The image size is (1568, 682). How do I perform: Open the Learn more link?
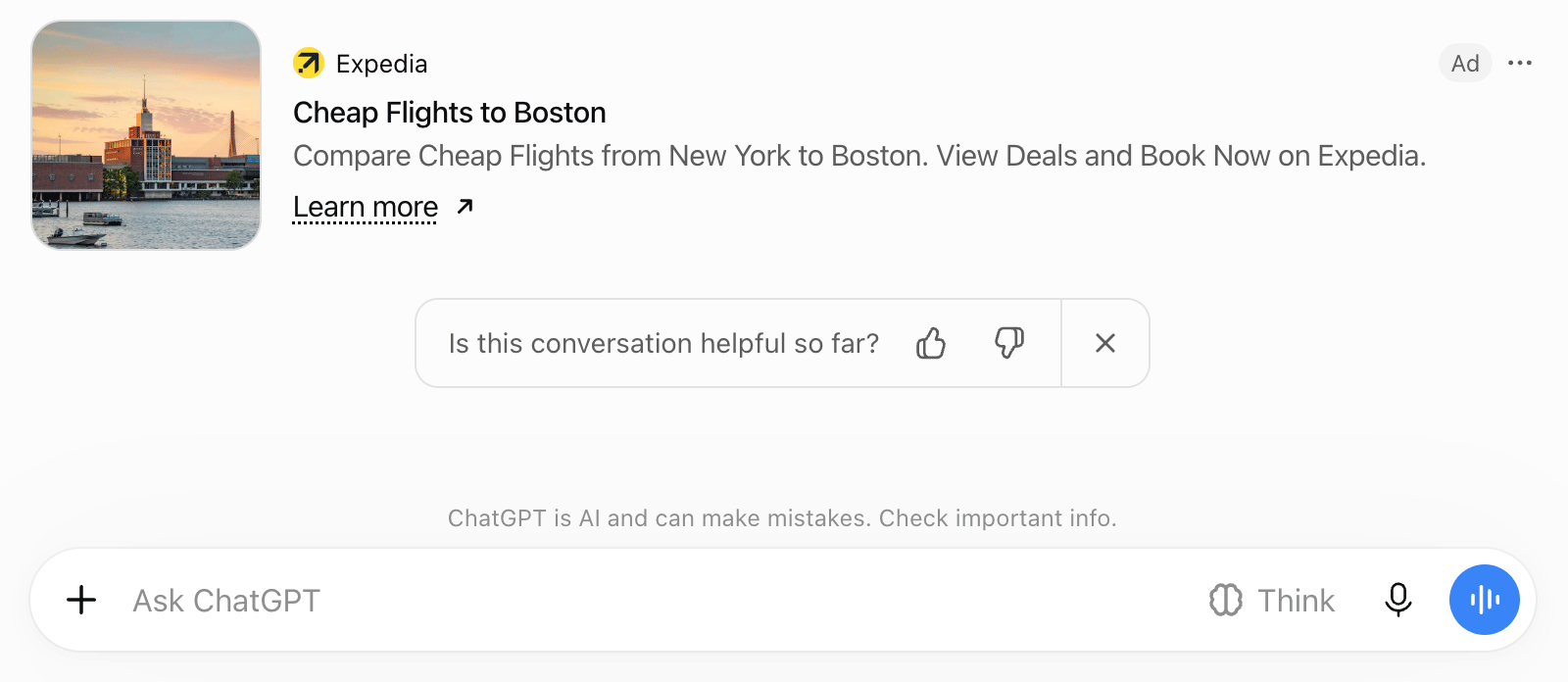(366, 208)
